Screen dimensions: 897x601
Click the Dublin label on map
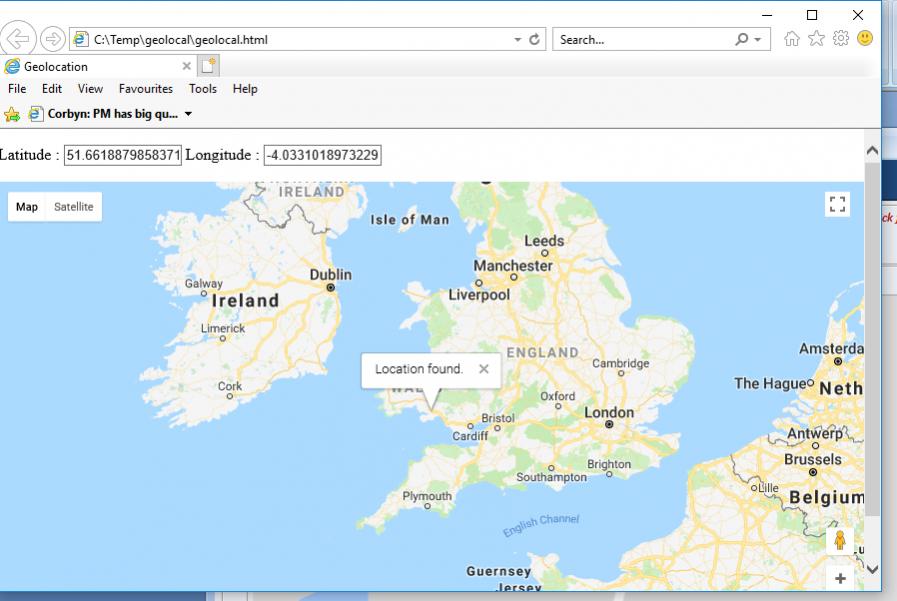[331, 274]
